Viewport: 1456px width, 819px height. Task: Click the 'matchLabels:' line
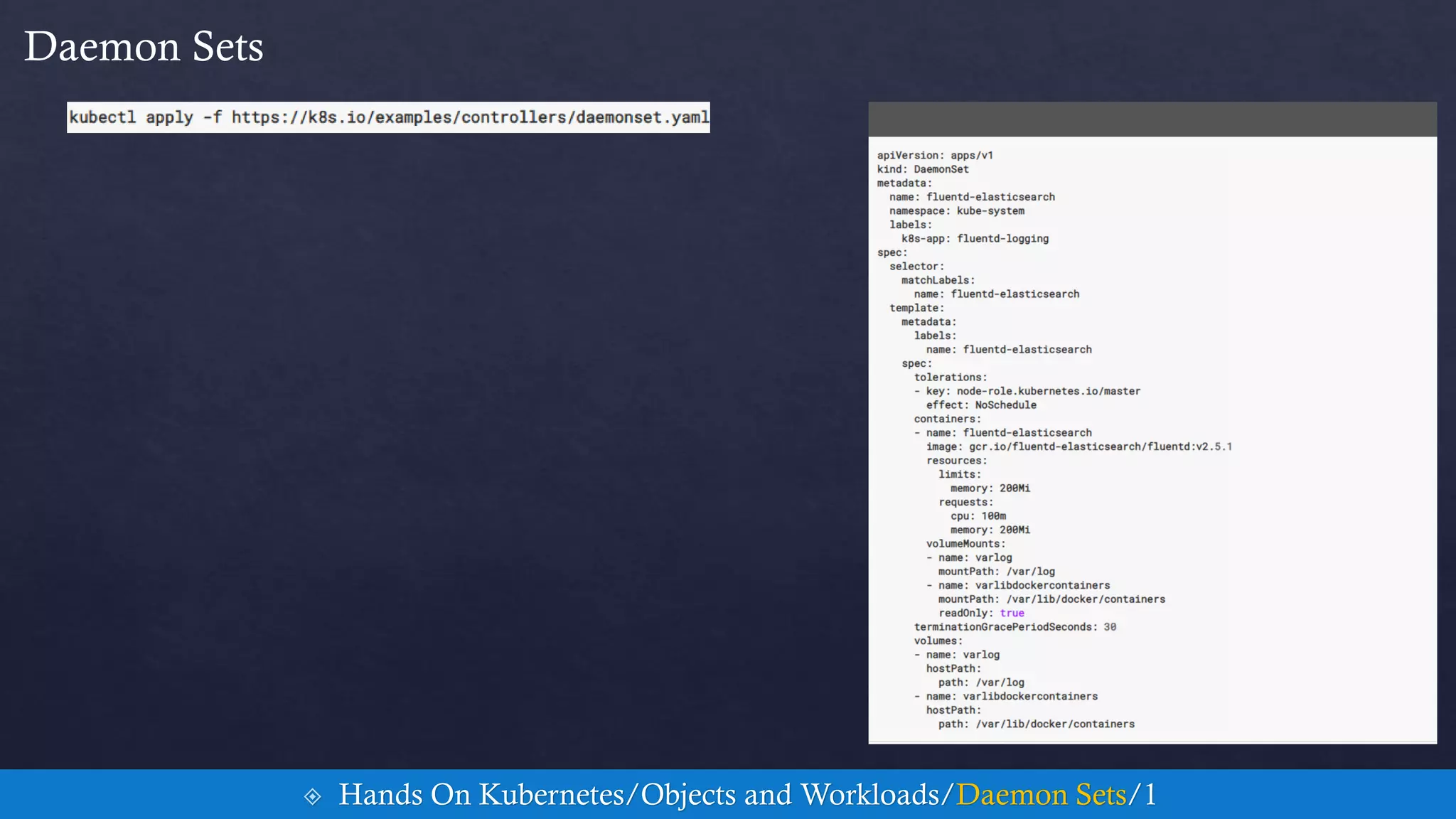click(938, 280)
